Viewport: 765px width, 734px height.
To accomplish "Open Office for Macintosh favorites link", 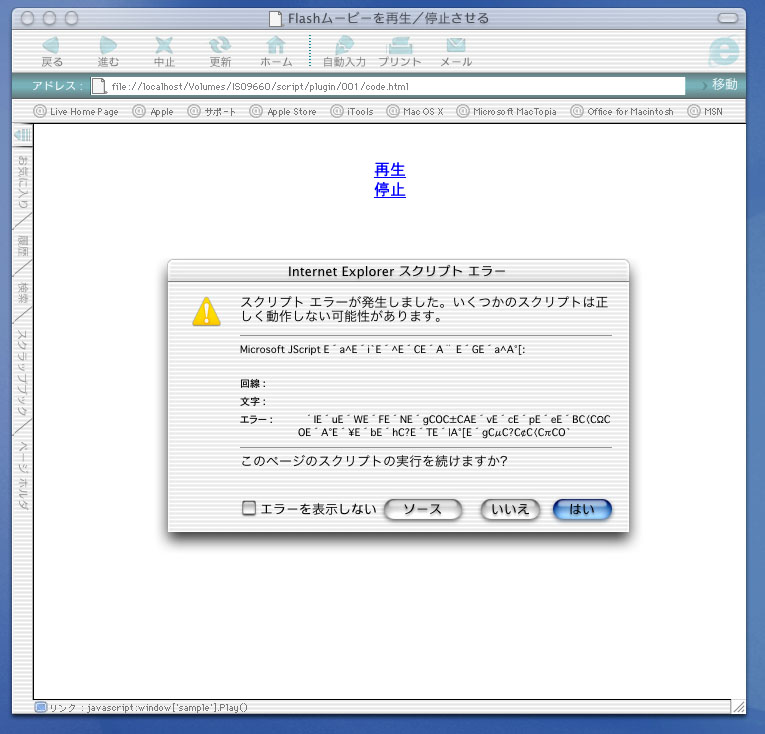I will [x=622, y=111].
